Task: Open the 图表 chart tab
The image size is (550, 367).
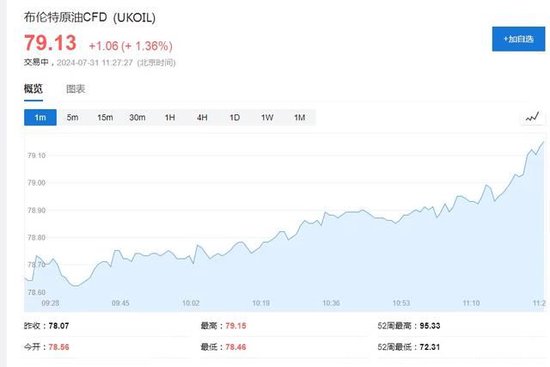Action: click(x=76, y=89)
